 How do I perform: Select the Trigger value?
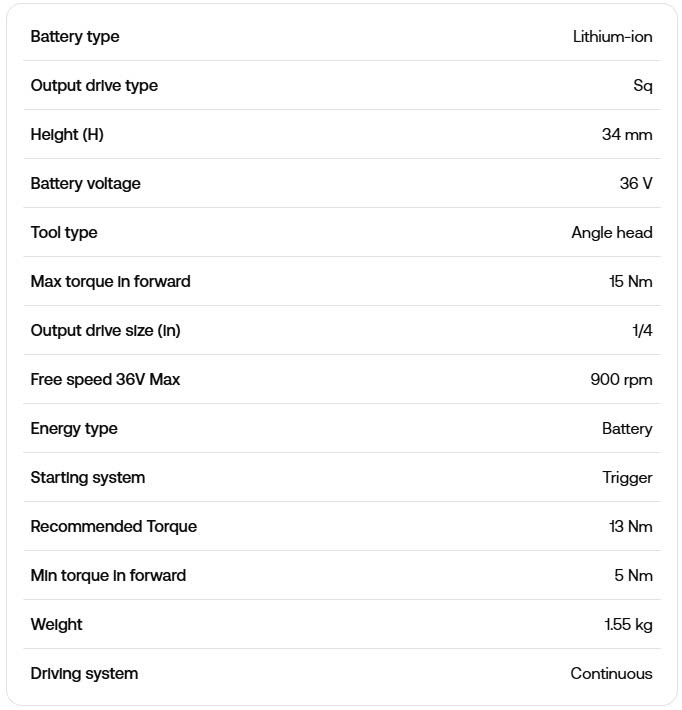[x=627, y=478]
